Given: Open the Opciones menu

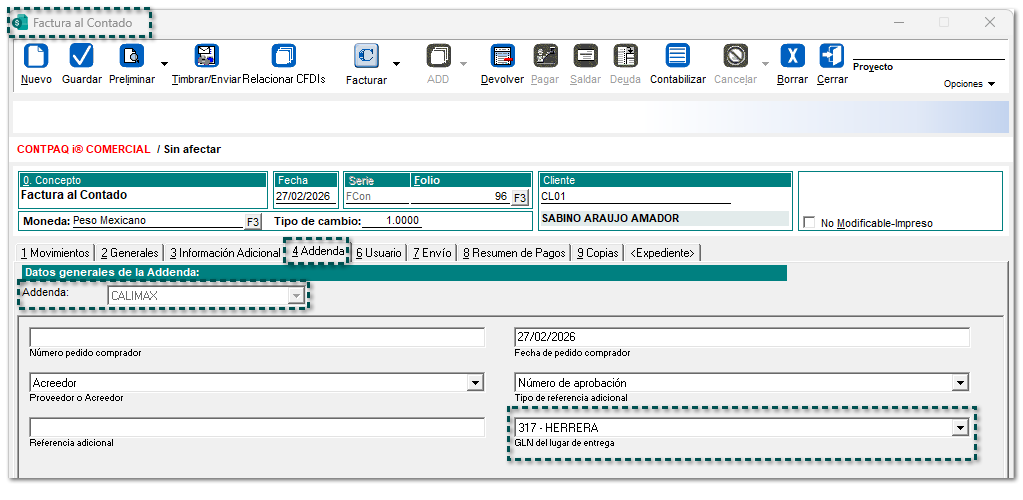Looking at the screenshot, I should [969, 84].
